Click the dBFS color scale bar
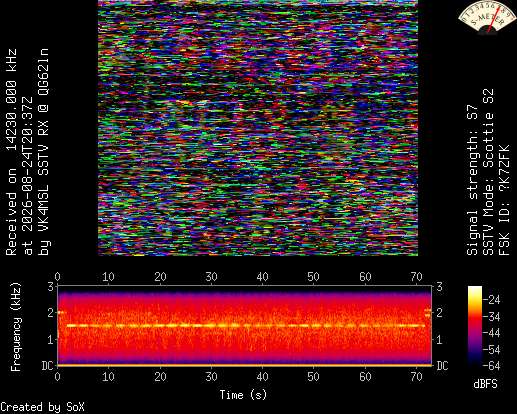This screenshot has width=517, height=414. point(475,326)
